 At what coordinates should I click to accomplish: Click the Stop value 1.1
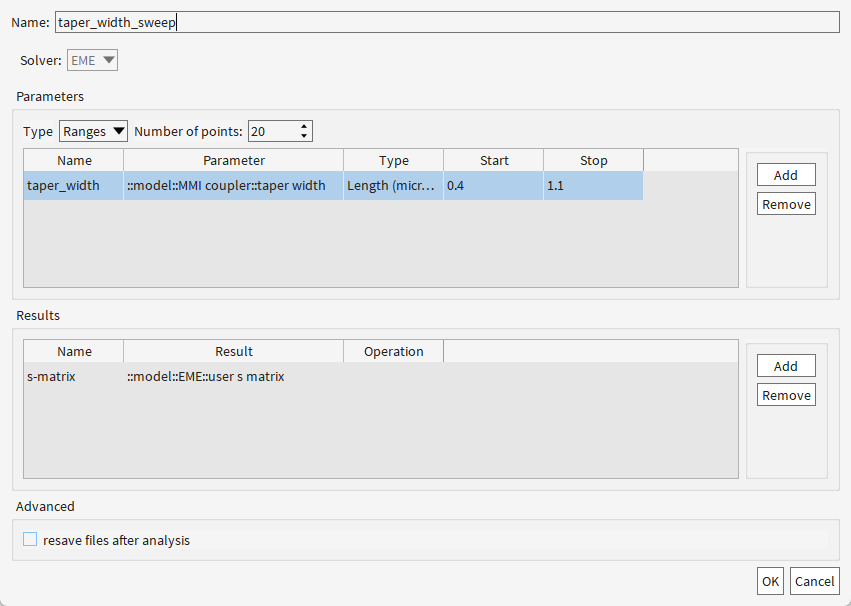tap(593, 186)
